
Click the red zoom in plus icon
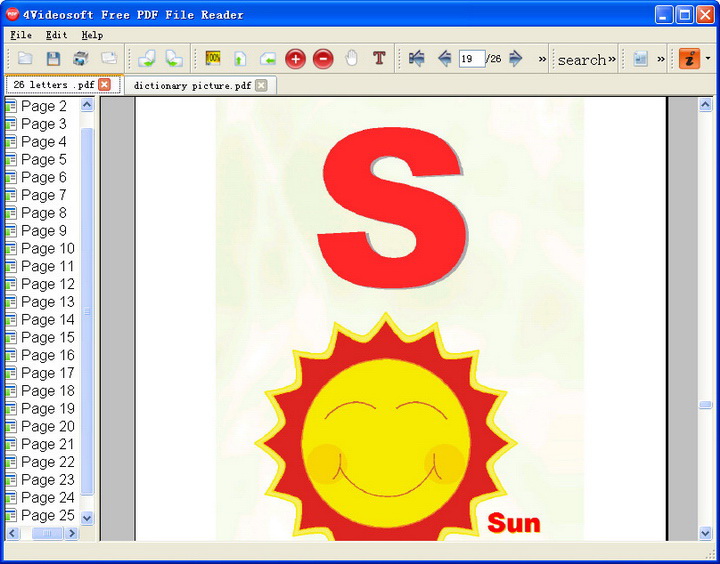[295, 59]
